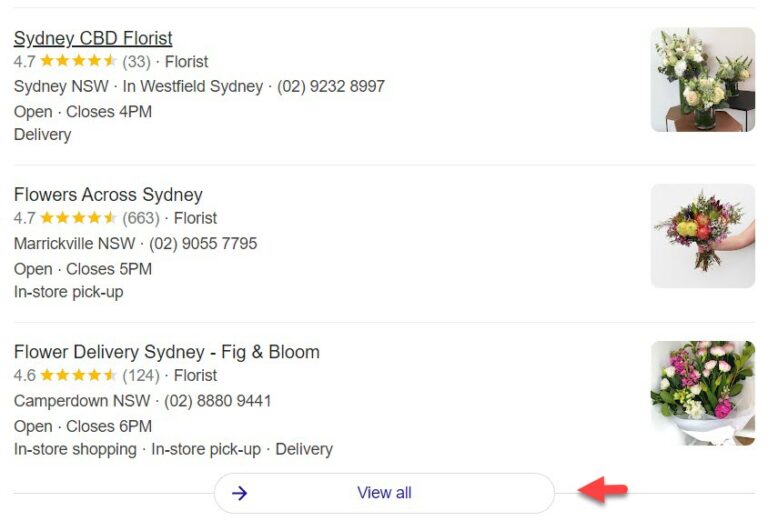Click Fig & Bloom star rating

(x=78, y=376)
